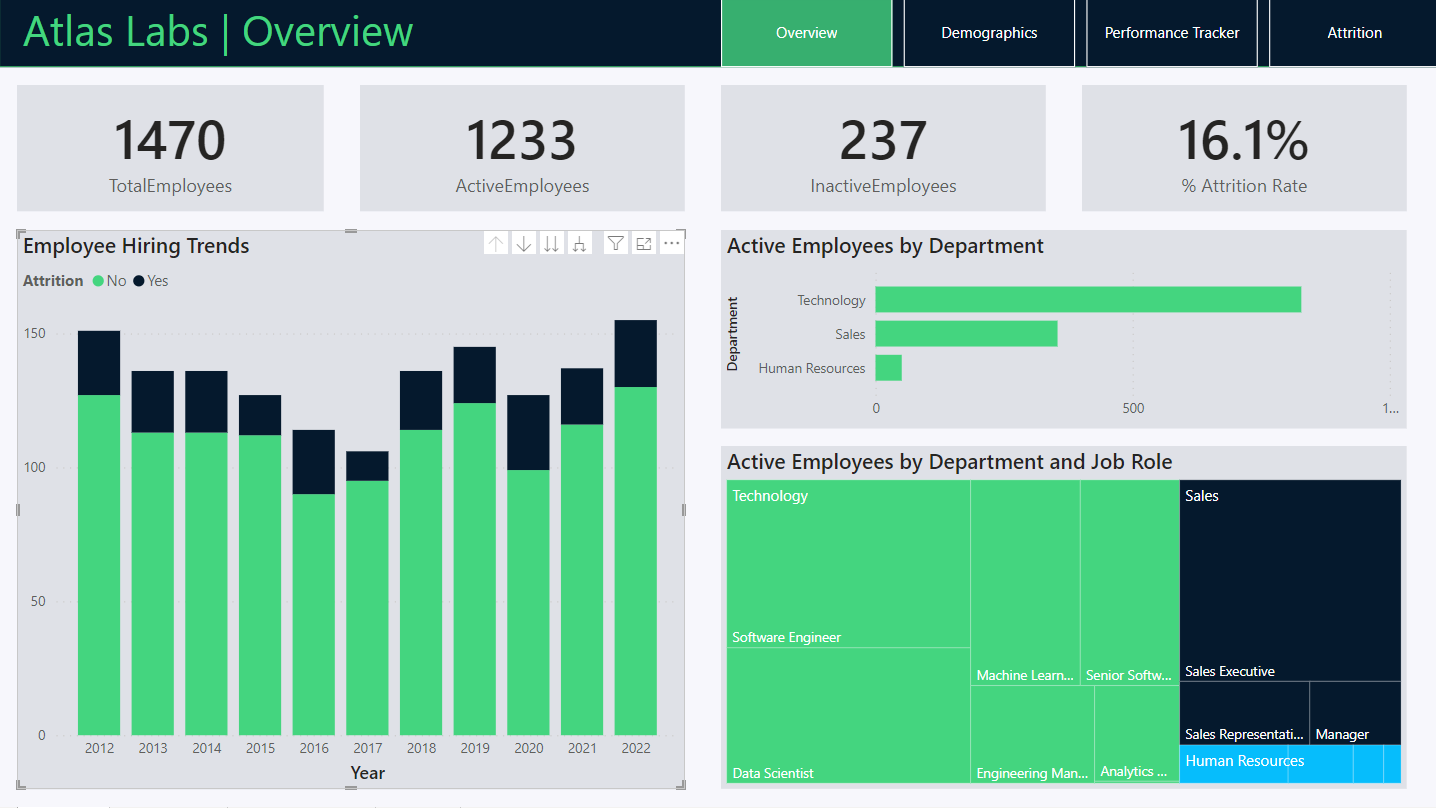
Task: Click the drill up arrow icon
Action: pos(496,244)
